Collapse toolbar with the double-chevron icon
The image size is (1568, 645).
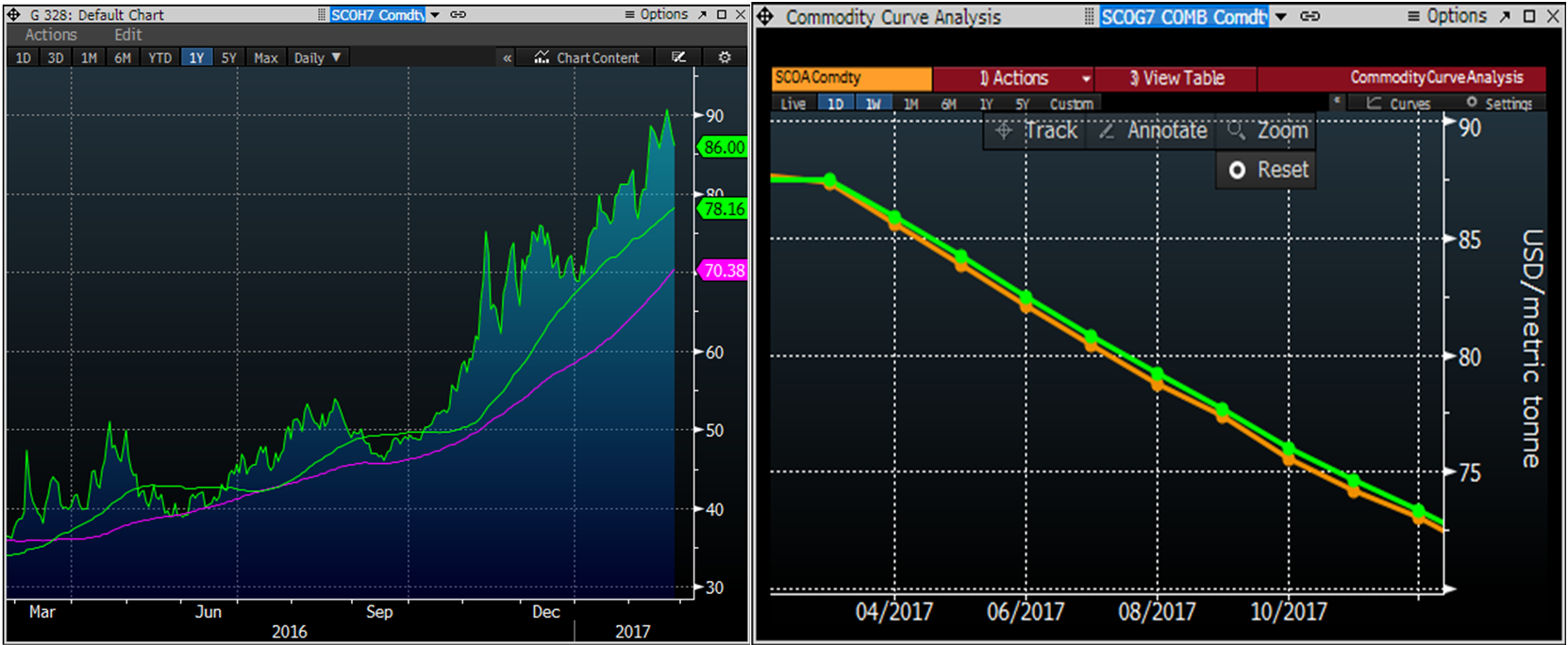coord(508,58)
